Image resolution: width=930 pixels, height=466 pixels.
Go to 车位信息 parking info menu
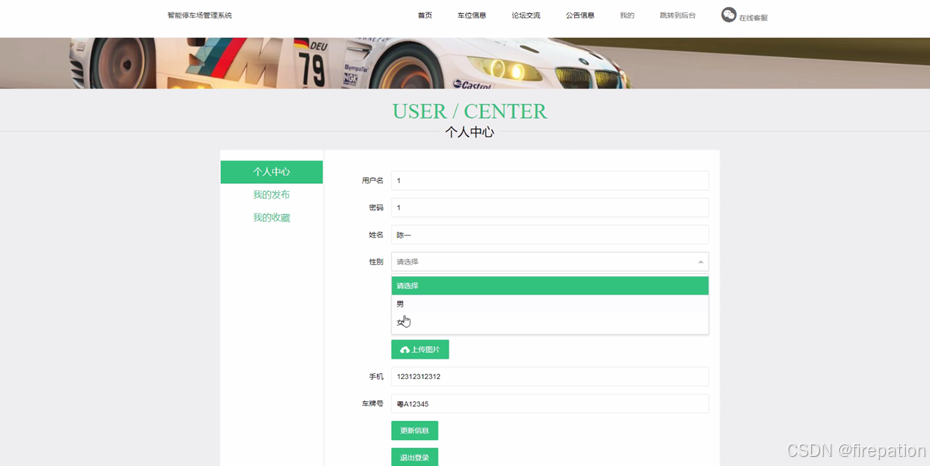point(472,15)
